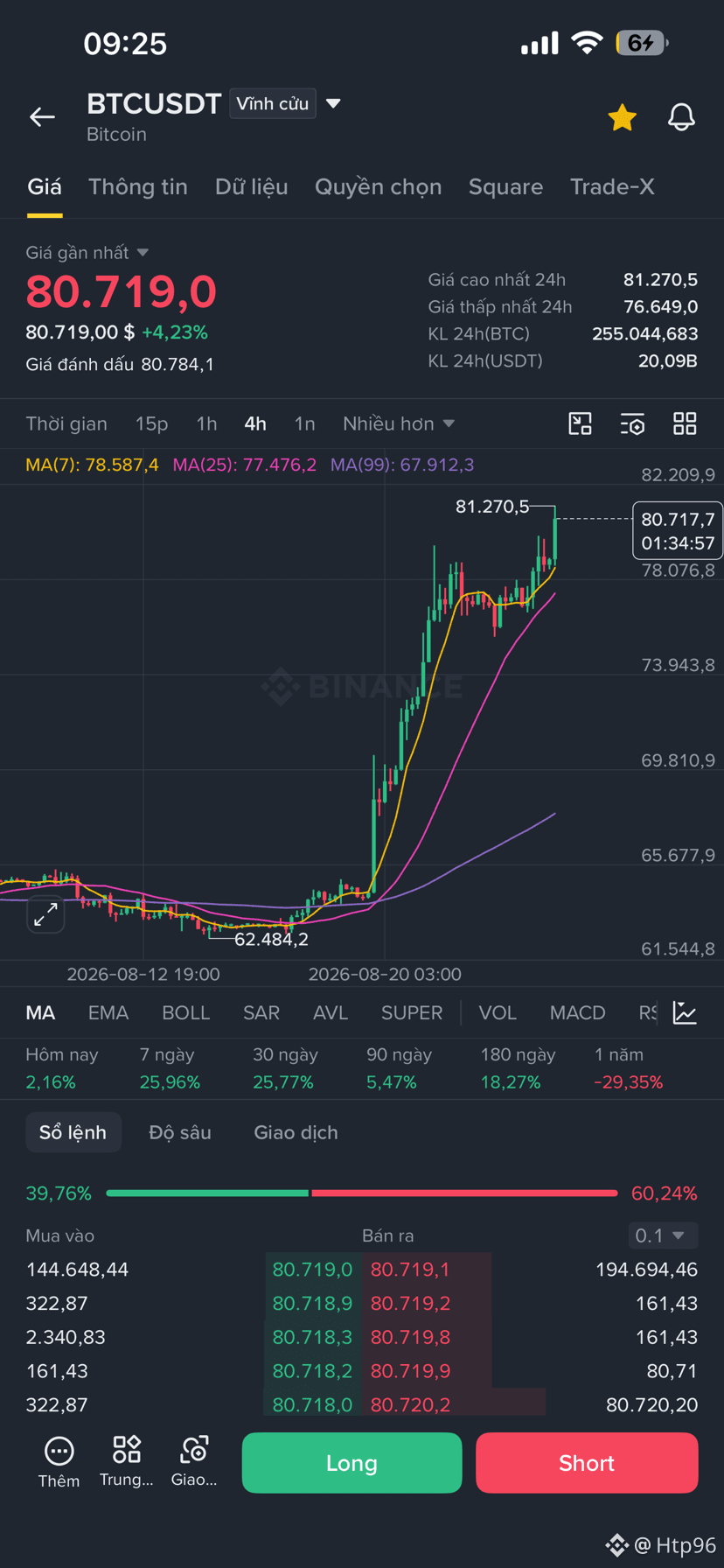
Task: Open the Vĩnh cửu contract type badge
Action: 273,103
